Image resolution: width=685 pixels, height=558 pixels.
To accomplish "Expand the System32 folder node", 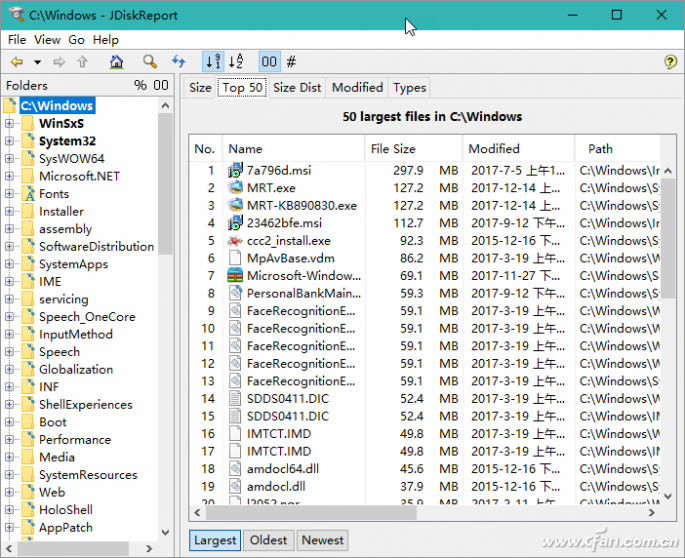I will pos(9,141).
